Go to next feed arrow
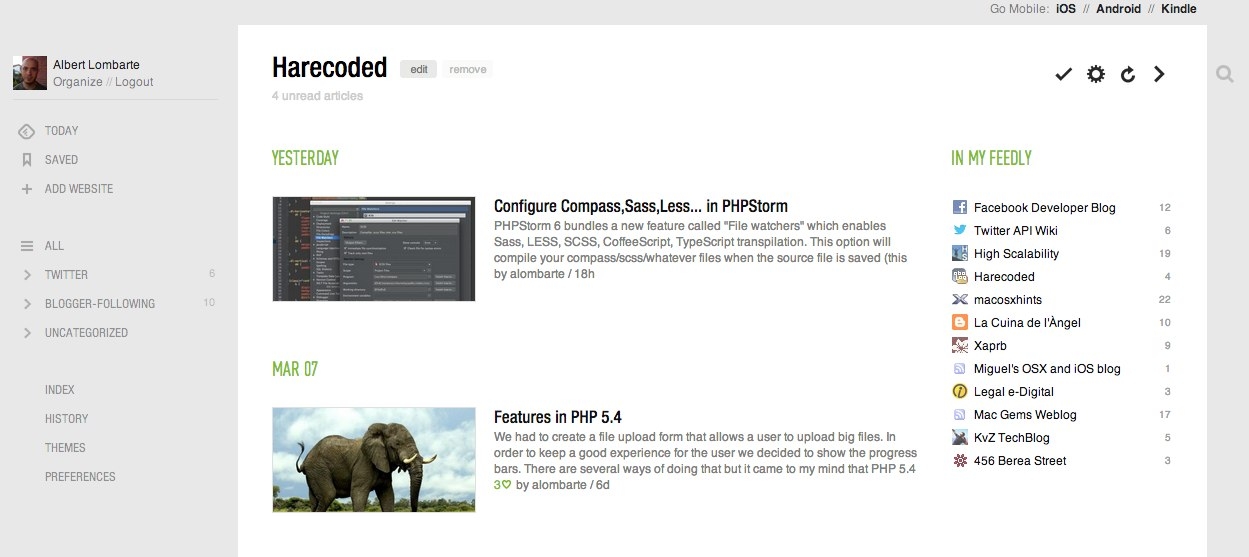 (x=1159, y=74)
